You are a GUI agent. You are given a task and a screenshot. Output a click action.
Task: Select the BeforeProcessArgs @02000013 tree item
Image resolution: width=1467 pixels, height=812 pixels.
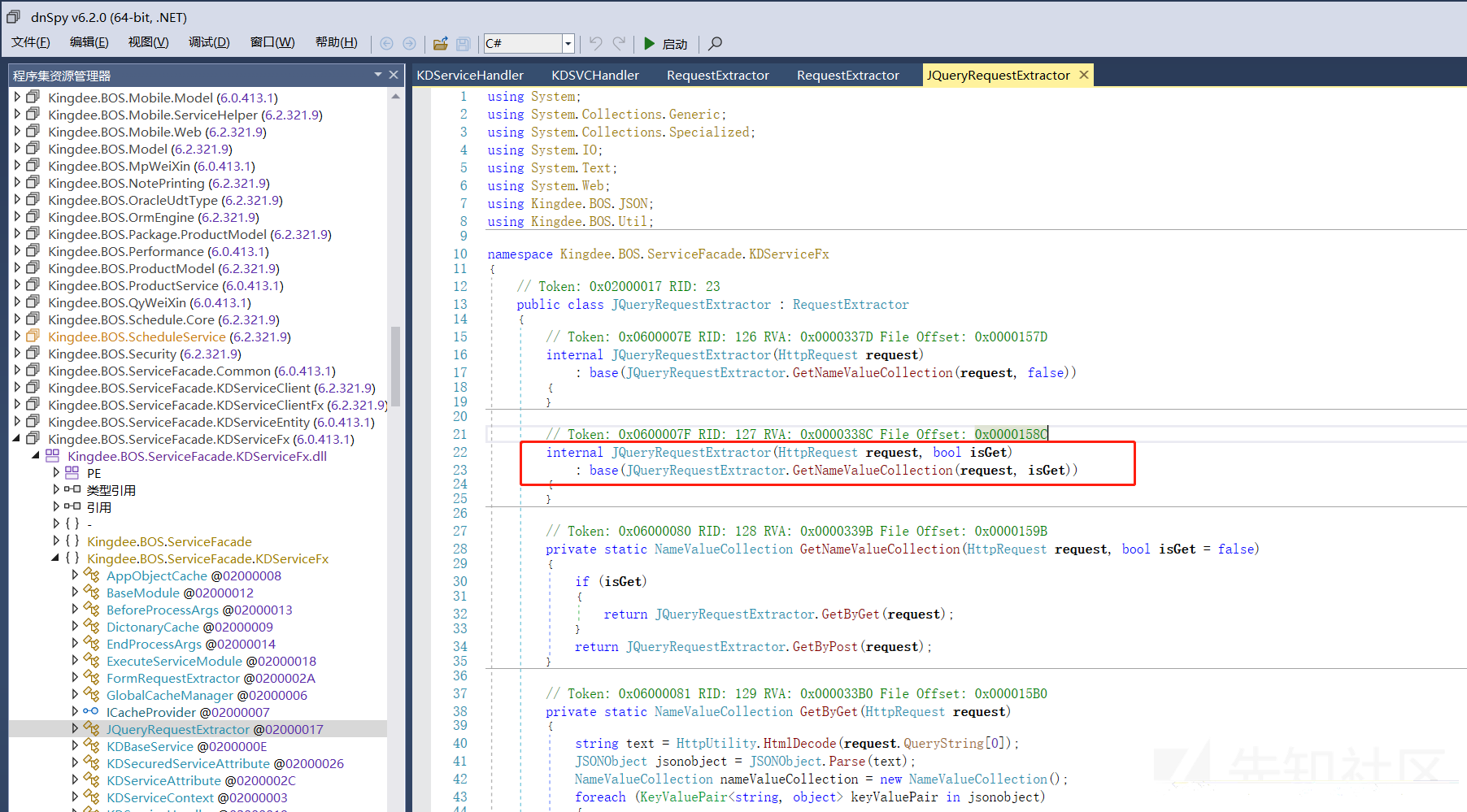click(x=199, y=610)
